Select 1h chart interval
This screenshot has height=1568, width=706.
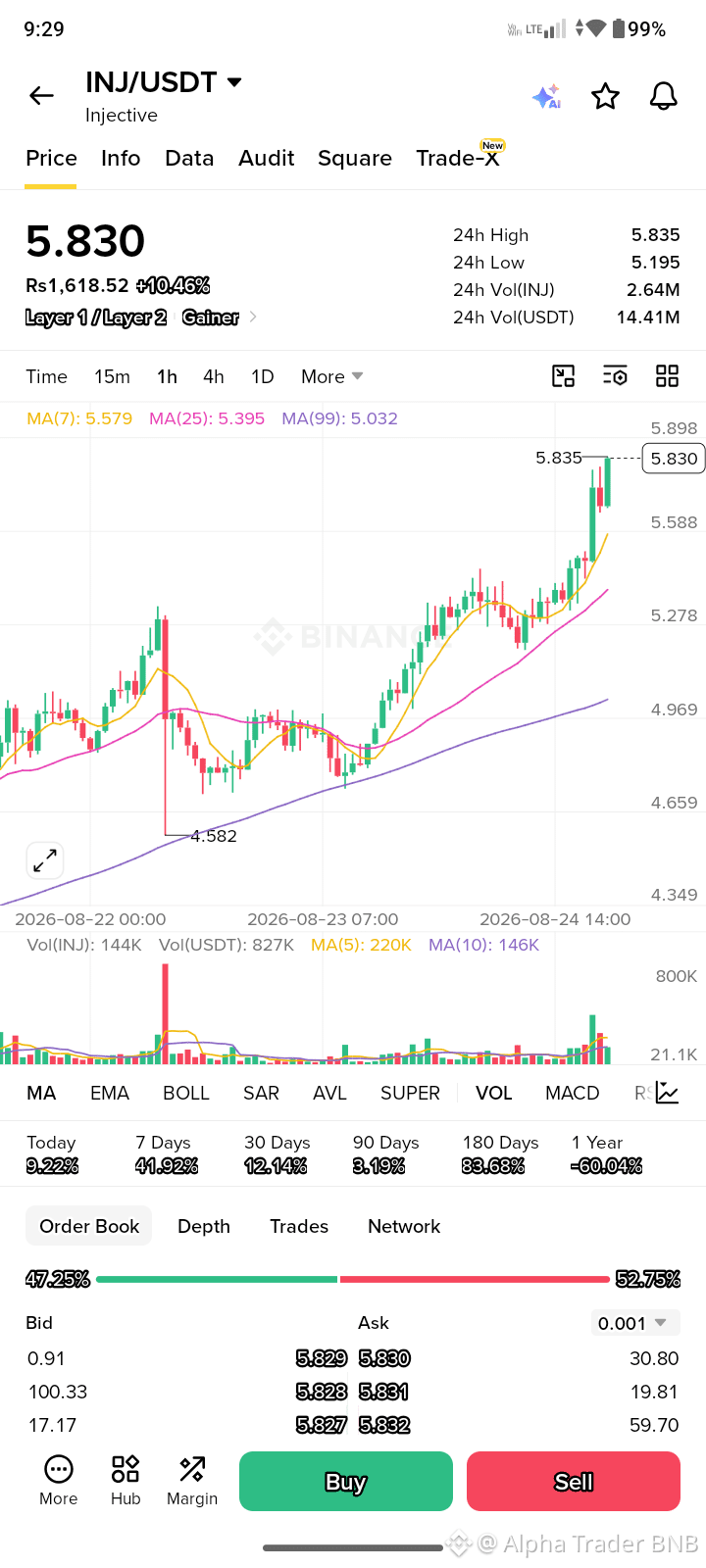pos(167,376)
